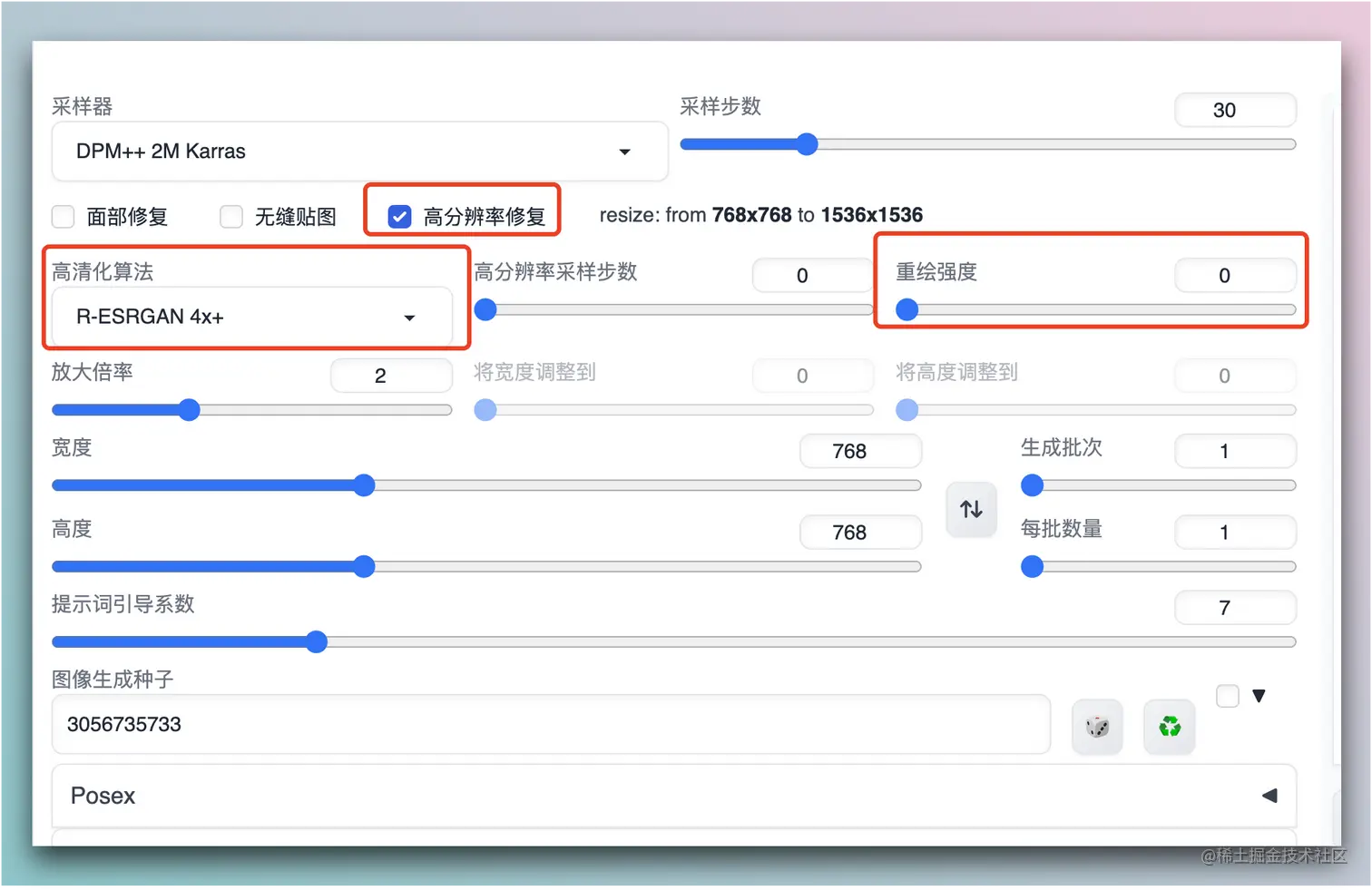Open the 高清化算法 R-ESRGAN 4x+ dropdown

252,317
